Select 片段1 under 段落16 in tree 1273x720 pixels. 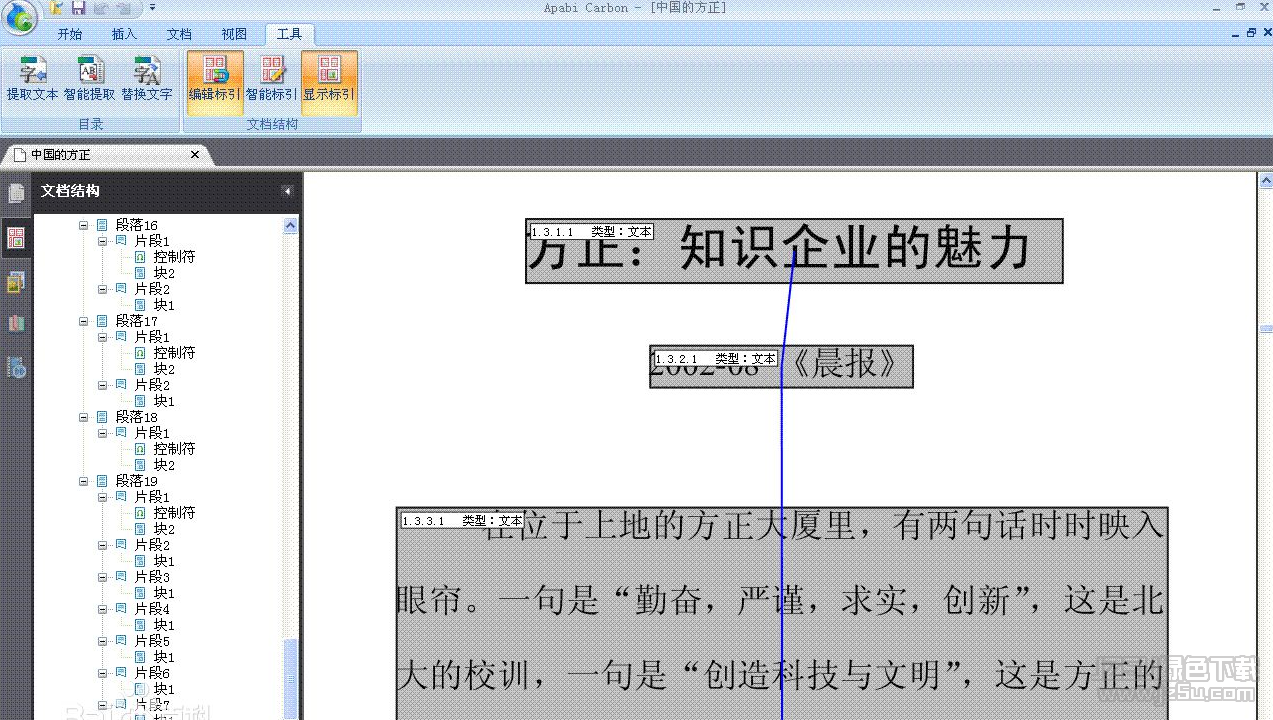(152, 241)
